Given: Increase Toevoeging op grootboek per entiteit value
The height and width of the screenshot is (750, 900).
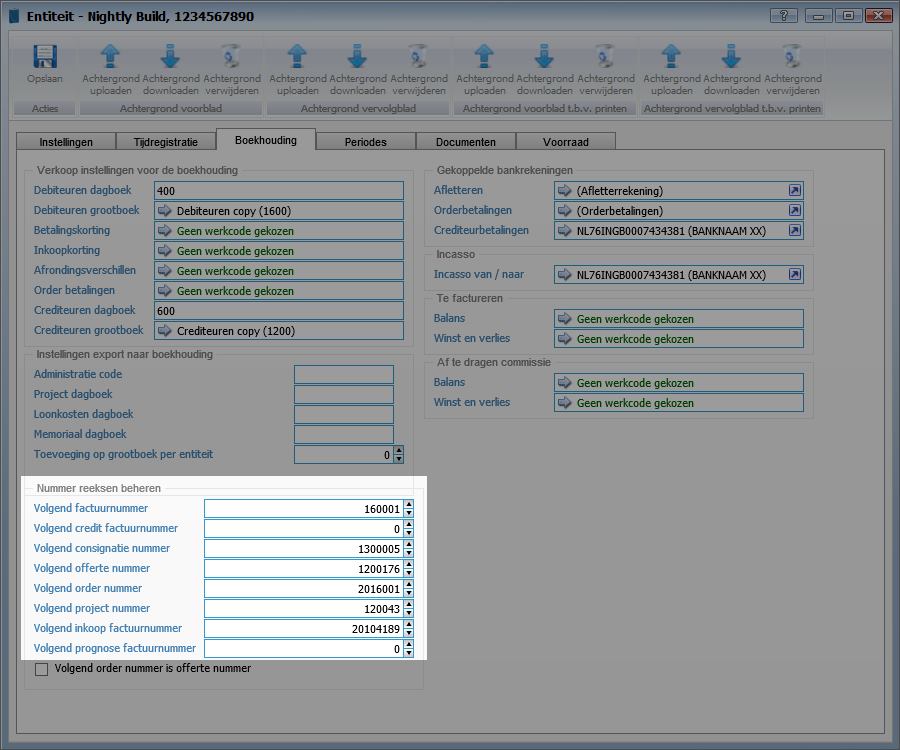Looking at the screenshot, I should coord(399,451).
